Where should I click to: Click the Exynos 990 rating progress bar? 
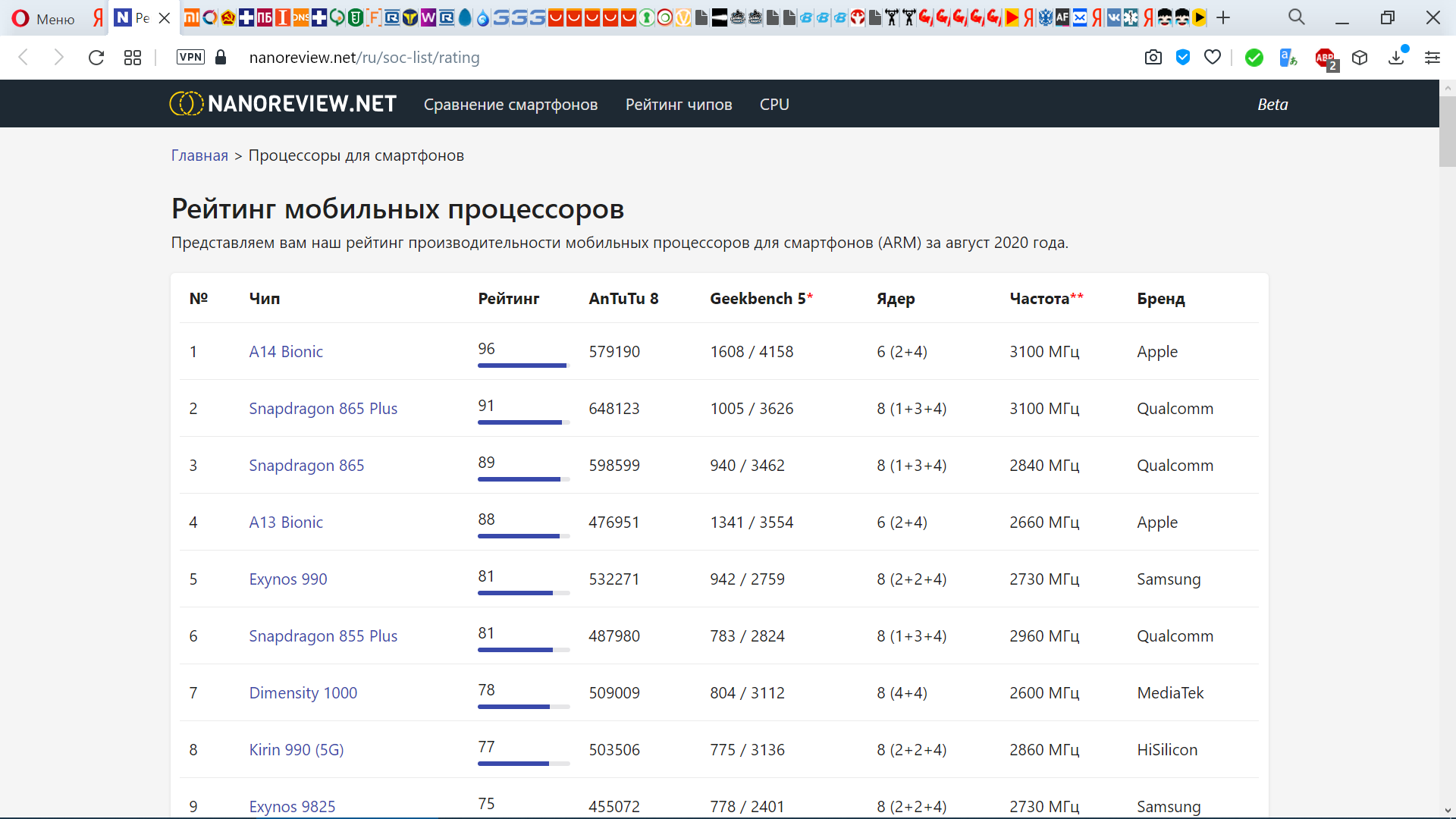[523, 593]
